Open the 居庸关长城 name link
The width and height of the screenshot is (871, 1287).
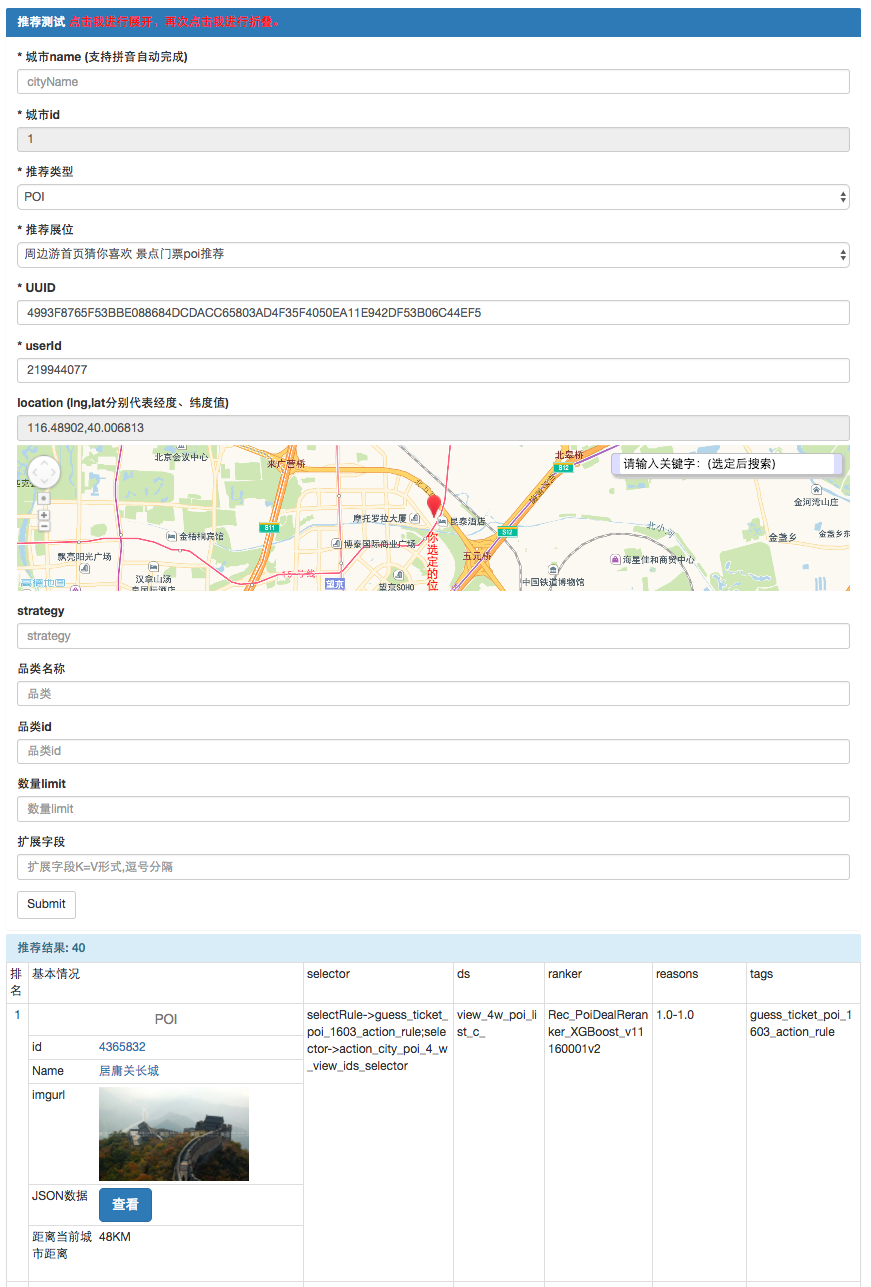[x=129, y=1071]
